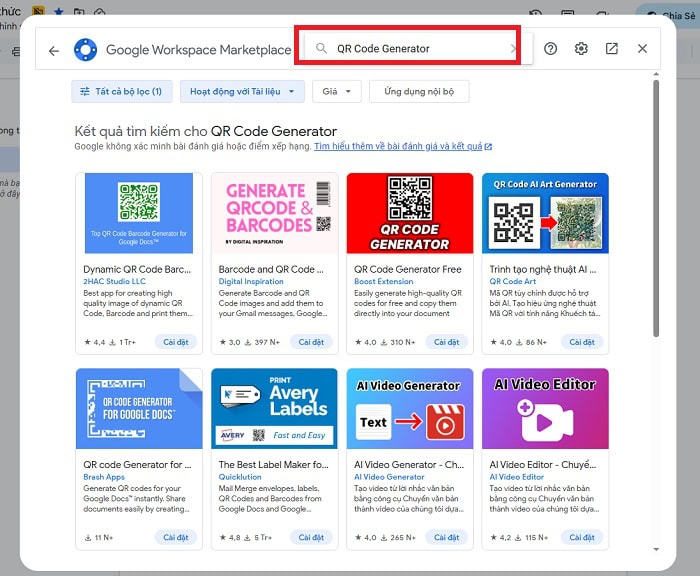Open Generate QRCode & Barcodes thumbnail
700x576 pixels.
tap(275, 213)
